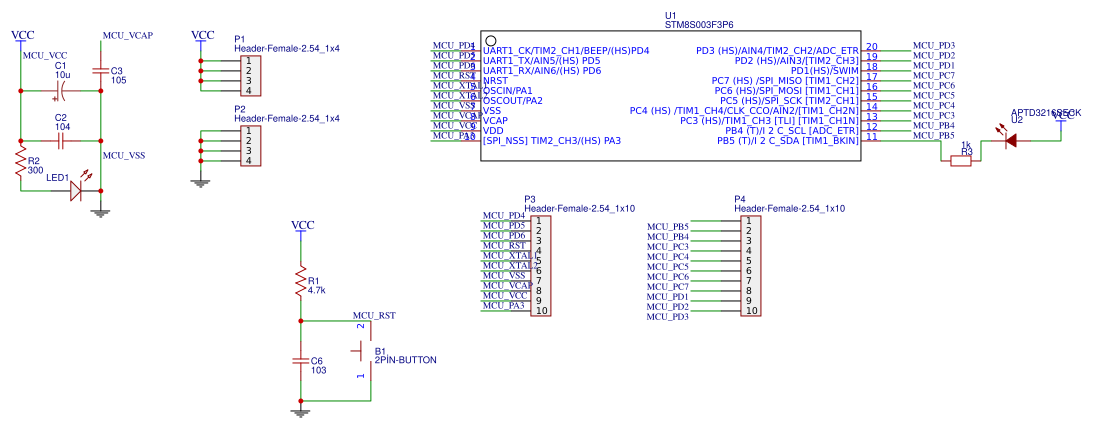Select the R2 300 ohm resistor symbol
The height and width of the screenshot is (427, 1093).
(x=21, y=161)
